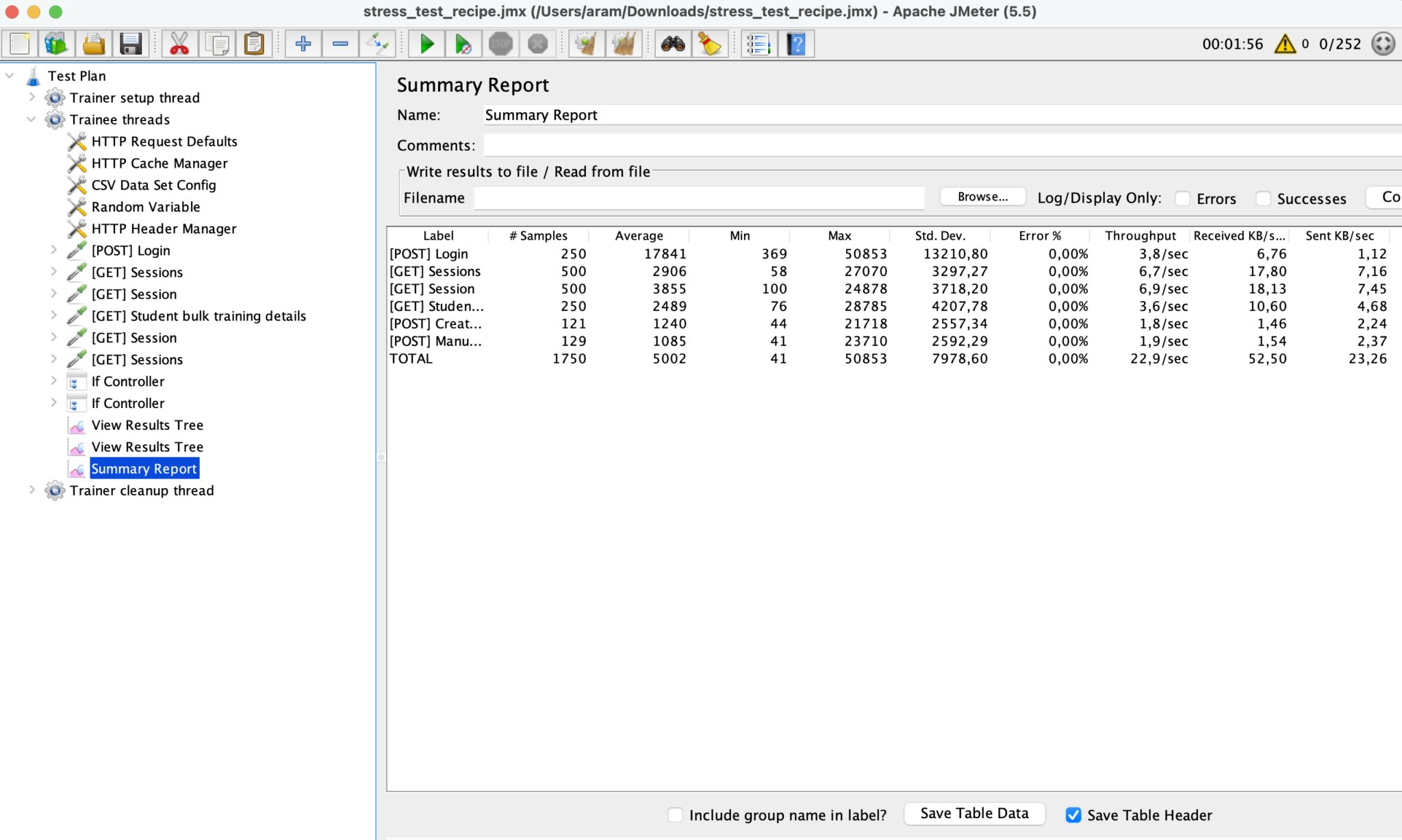Select the HTTP Cache Manager tree item
Screen dimensions: 1402x840
[x=160, y=163]
